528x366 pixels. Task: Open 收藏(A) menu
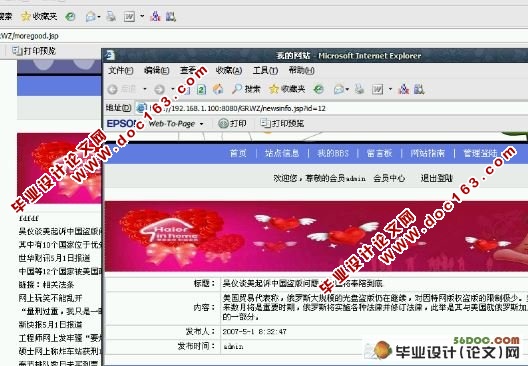coord(229,71)
